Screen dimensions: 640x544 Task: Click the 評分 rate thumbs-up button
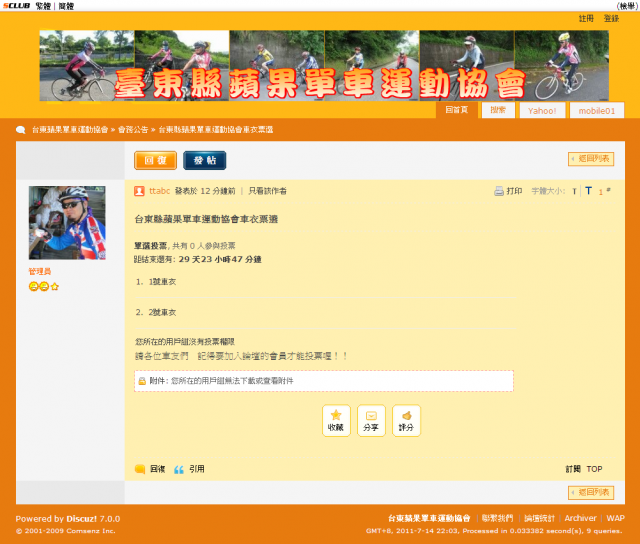pyautogui.click(x=406, y=420)
